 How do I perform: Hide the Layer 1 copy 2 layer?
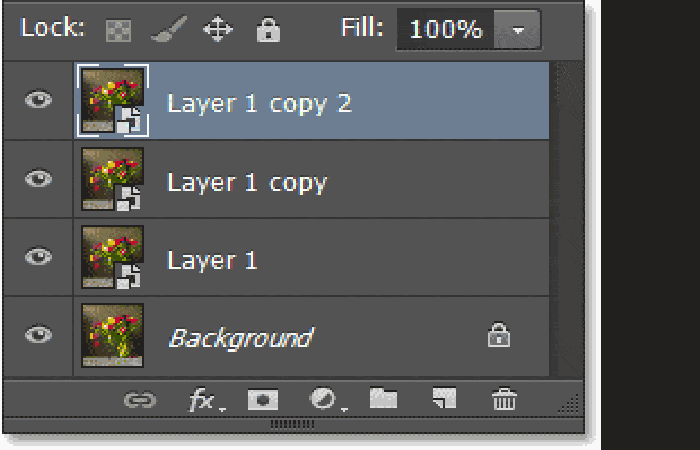point(38,100)
